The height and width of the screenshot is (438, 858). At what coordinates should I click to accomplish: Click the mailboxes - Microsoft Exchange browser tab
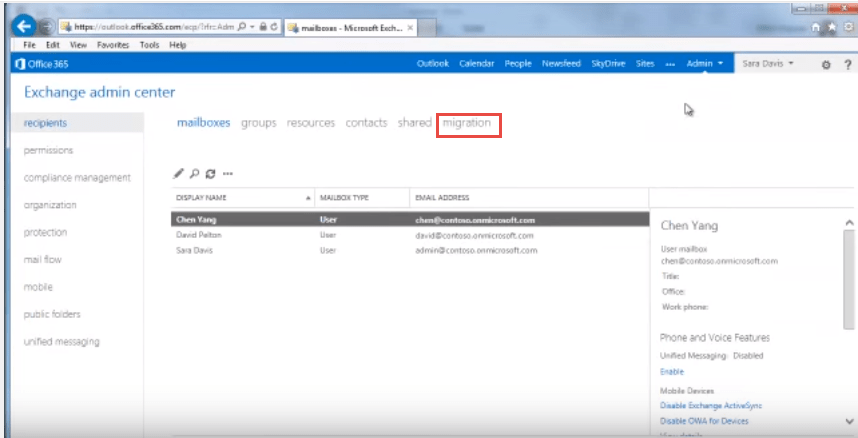pyautogui.click(x=351, y=27)
